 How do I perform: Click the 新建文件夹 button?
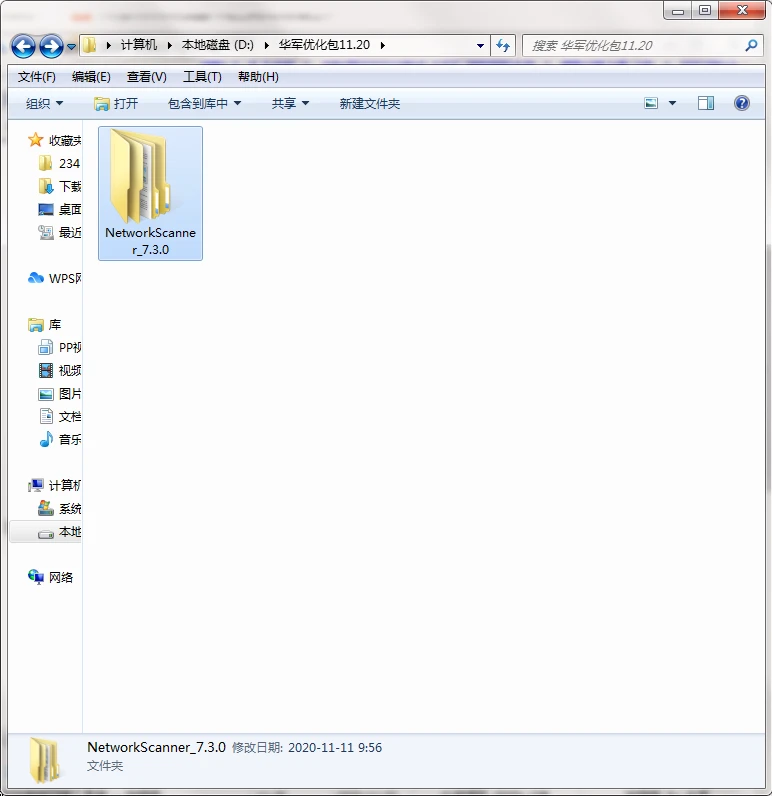[369, 103]
